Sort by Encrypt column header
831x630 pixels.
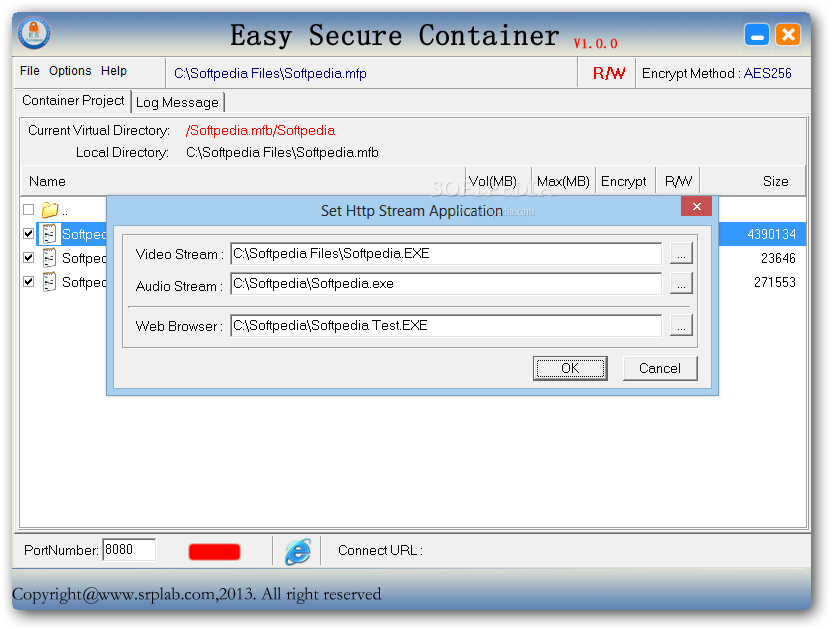click(x=625, y=181)
